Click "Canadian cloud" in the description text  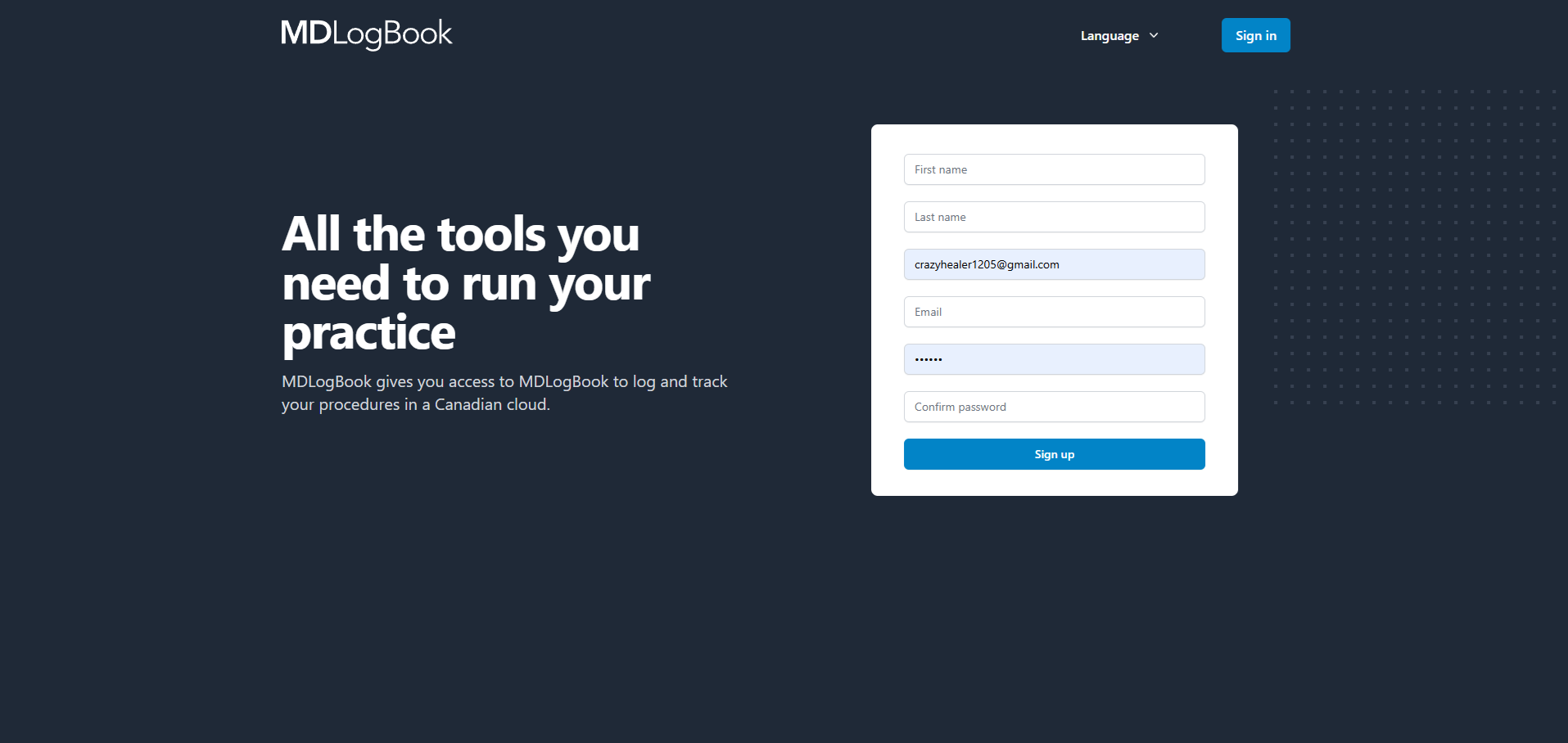point(491,405)
